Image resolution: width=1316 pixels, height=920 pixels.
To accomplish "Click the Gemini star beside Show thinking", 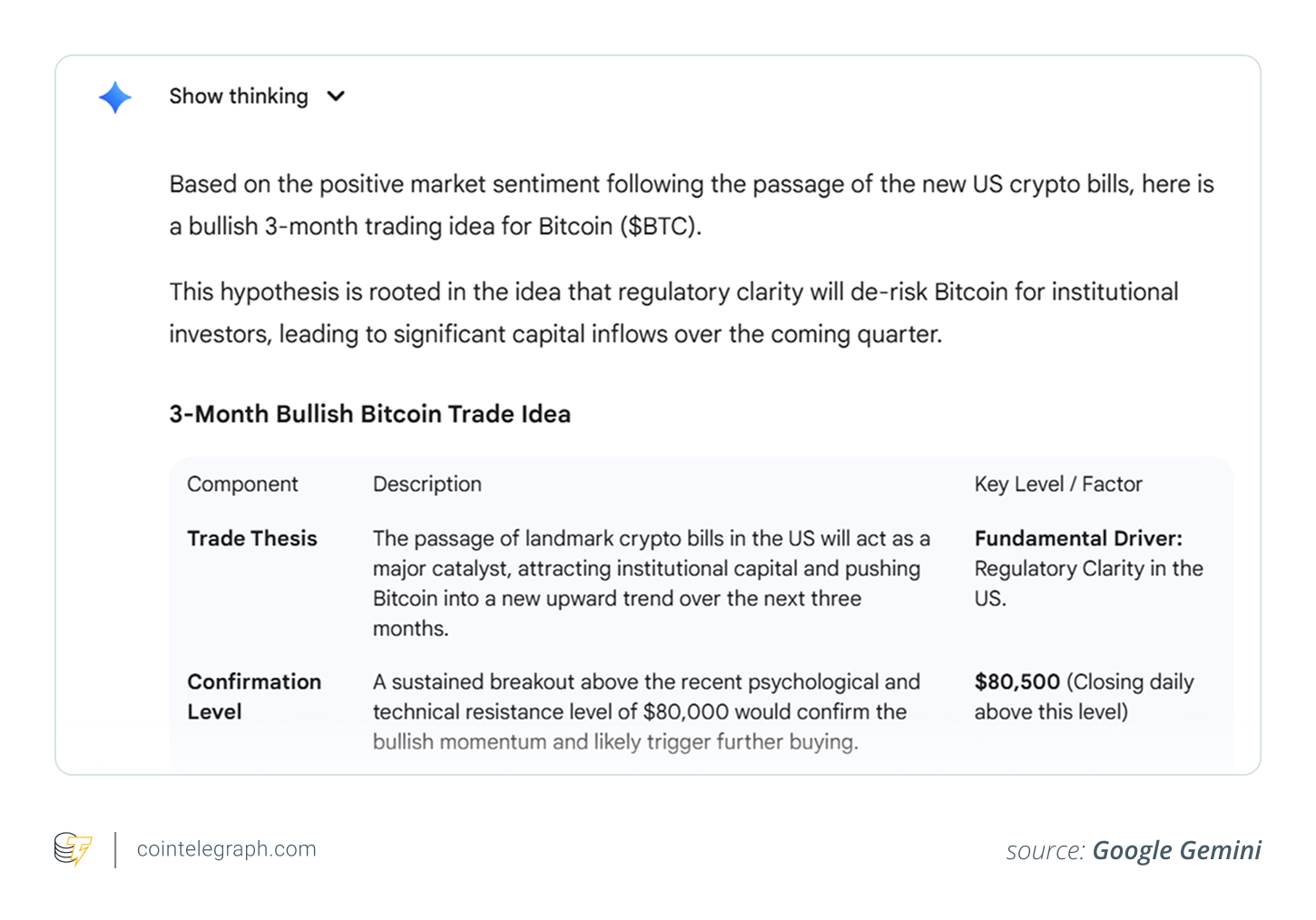I will [x=113, y=97].
